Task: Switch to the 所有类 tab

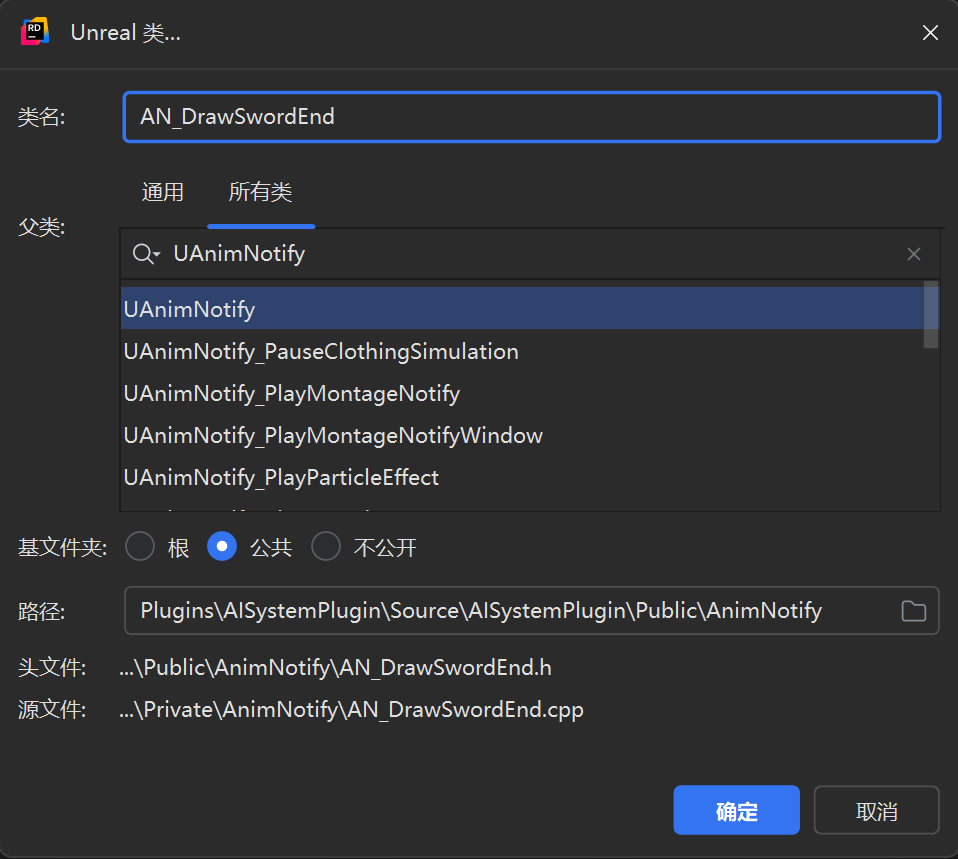Action: click(x=260, y=192)
